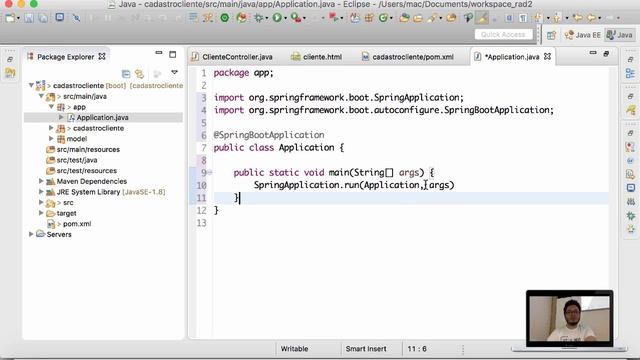The image size is (640, 360).
Task: Expand the Servers project
Action: click(31, 234)
